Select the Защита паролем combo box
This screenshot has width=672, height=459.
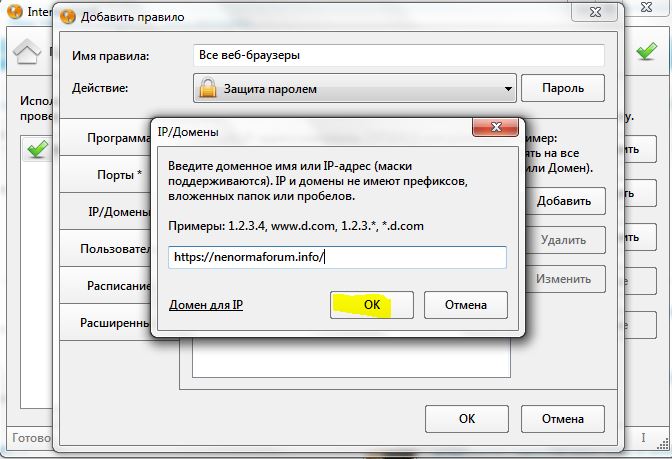[x=353, y=89]
